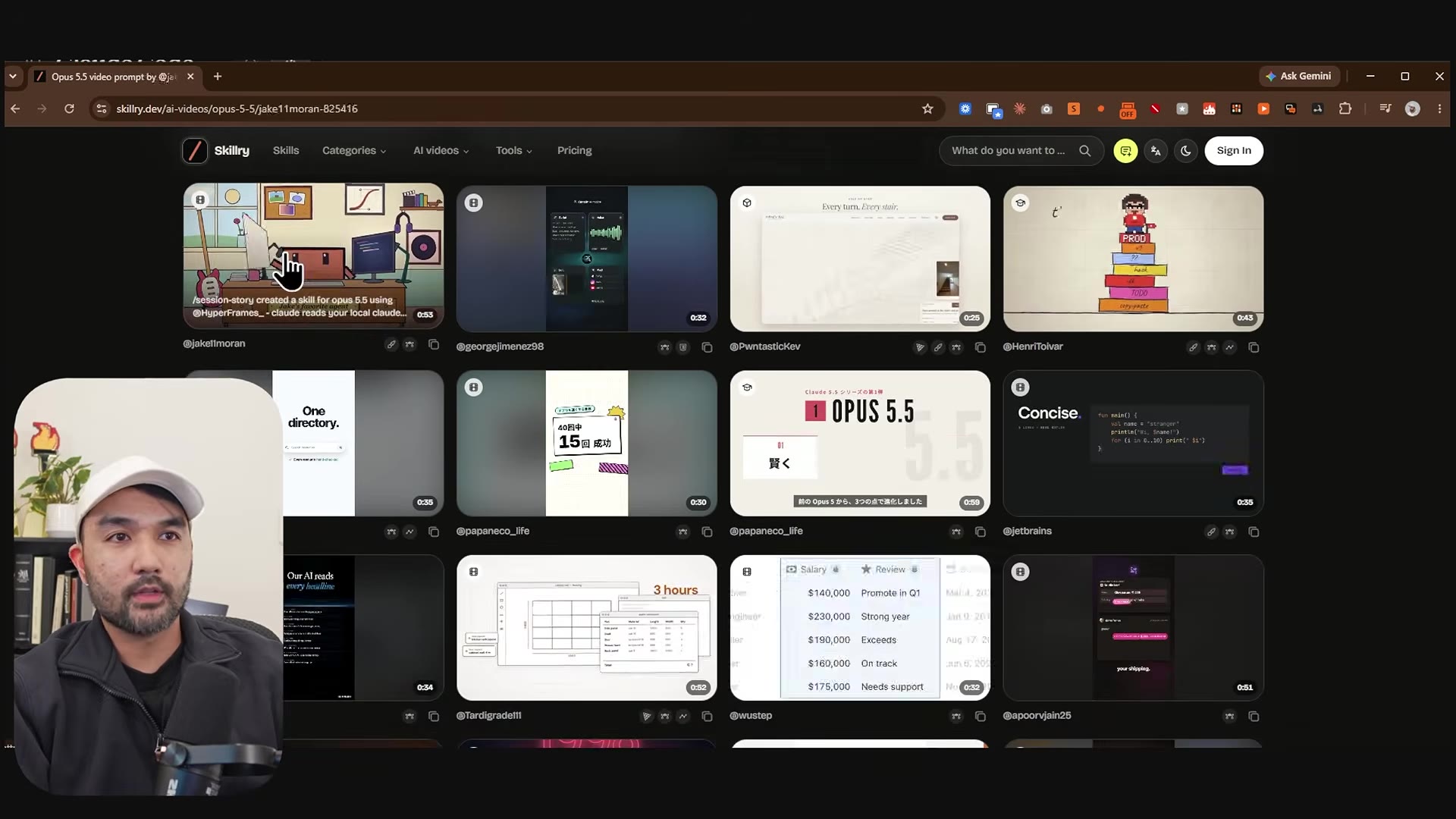
Task: Expand the Categories dropdown
Action: coord(354,150)
